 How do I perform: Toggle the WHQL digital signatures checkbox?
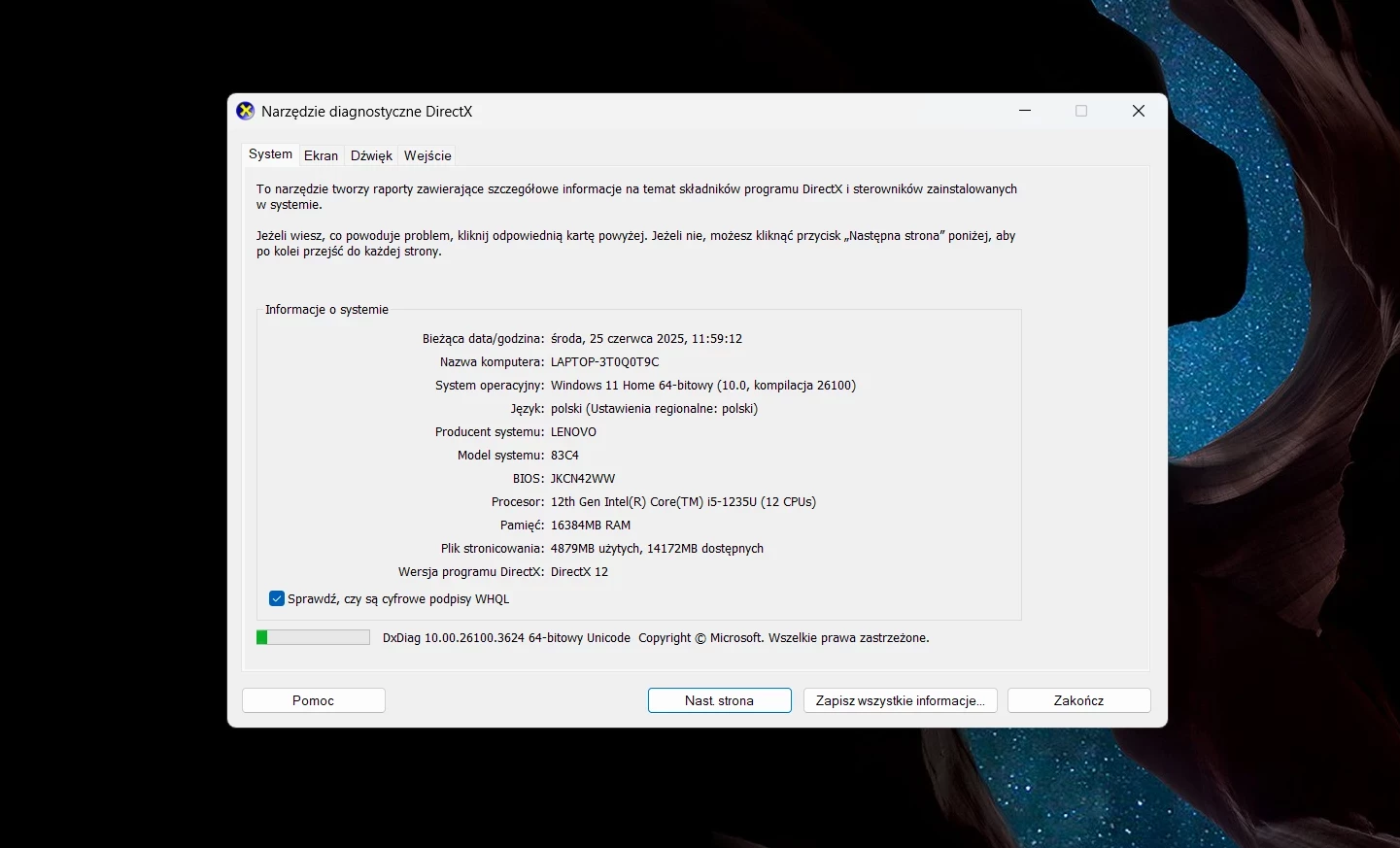(277, 598)
